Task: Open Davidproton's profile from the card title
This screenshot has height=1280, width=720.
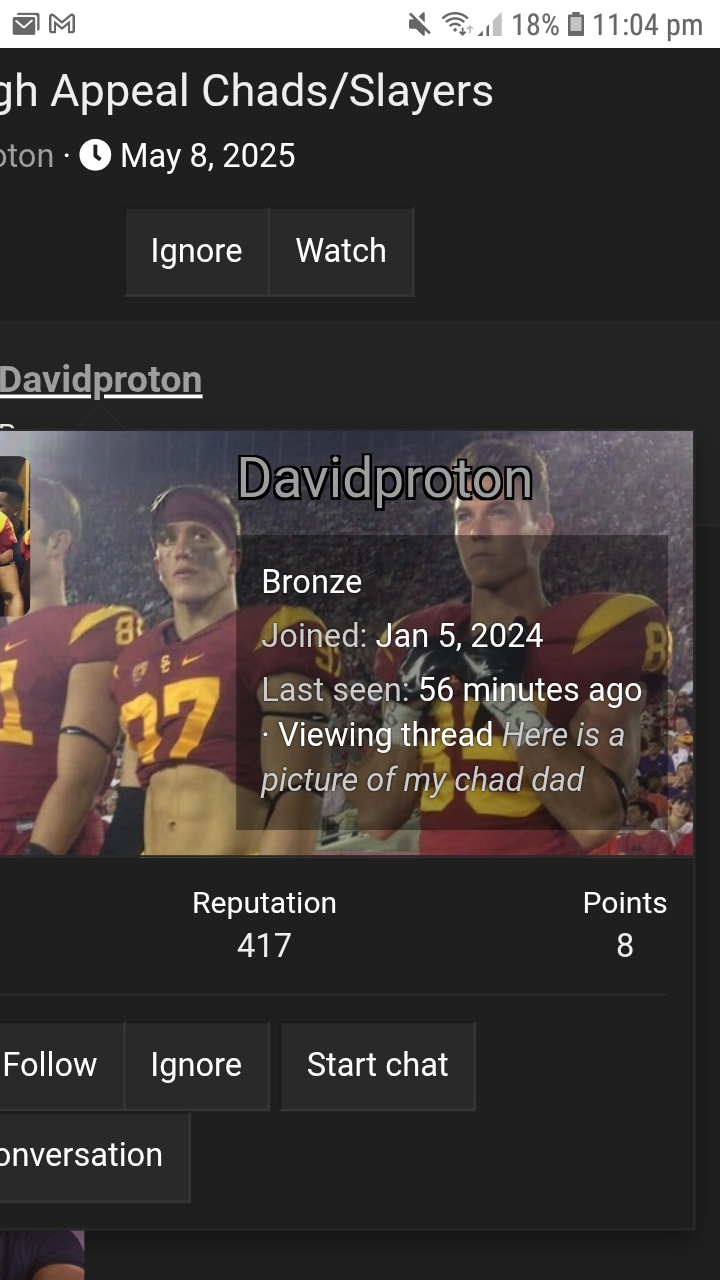Action: click(x=385, y=478)
